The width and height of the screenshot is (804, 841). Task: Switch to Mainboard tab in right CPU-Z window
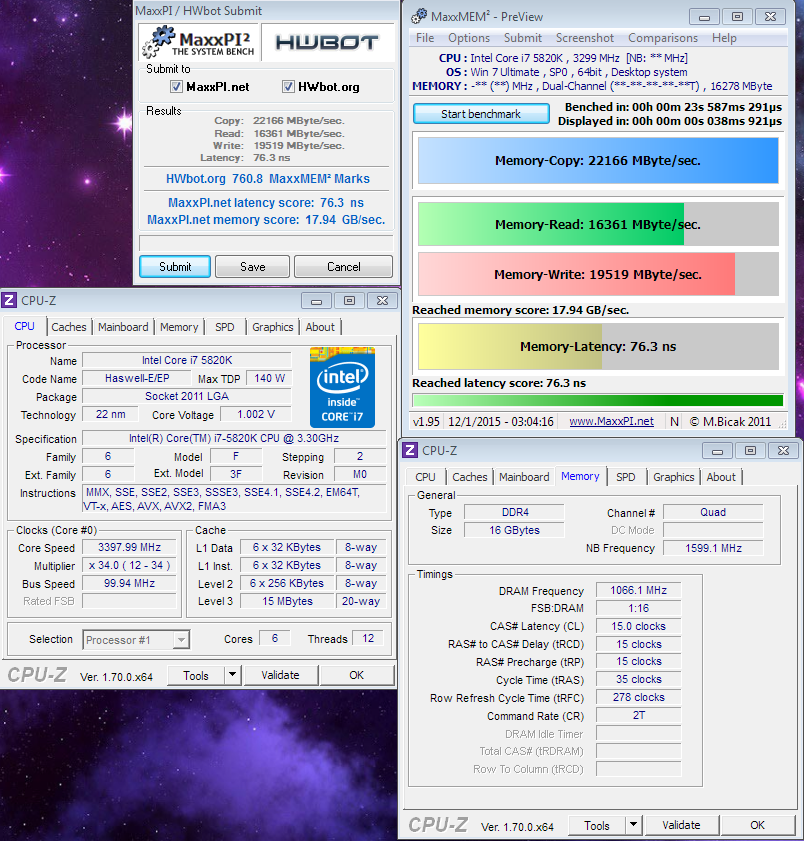point(524,477)
